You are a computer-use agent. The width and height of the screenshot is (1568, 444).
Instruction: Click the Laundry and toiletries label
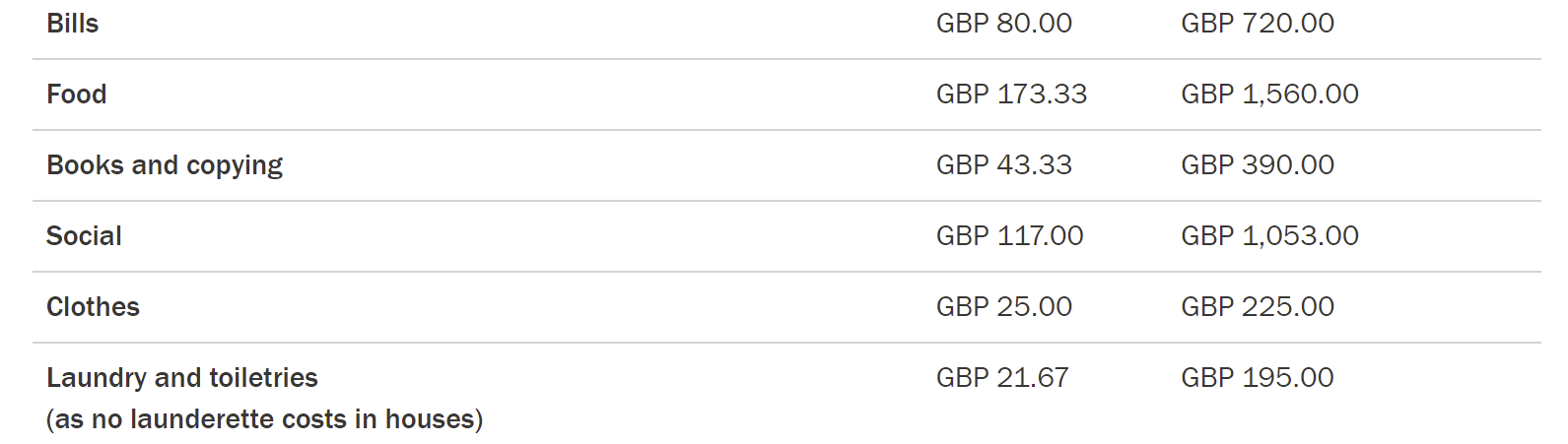pyautogui.click(x=182, y=378)
